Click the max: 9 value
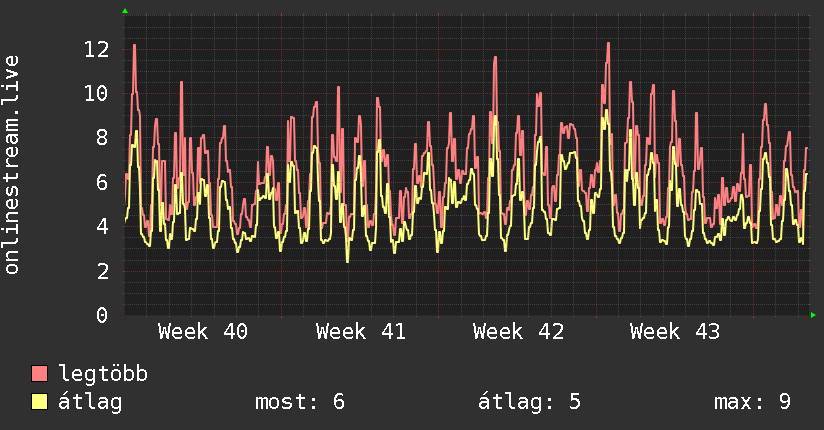The image size is (824, 430). coord(753,402)
